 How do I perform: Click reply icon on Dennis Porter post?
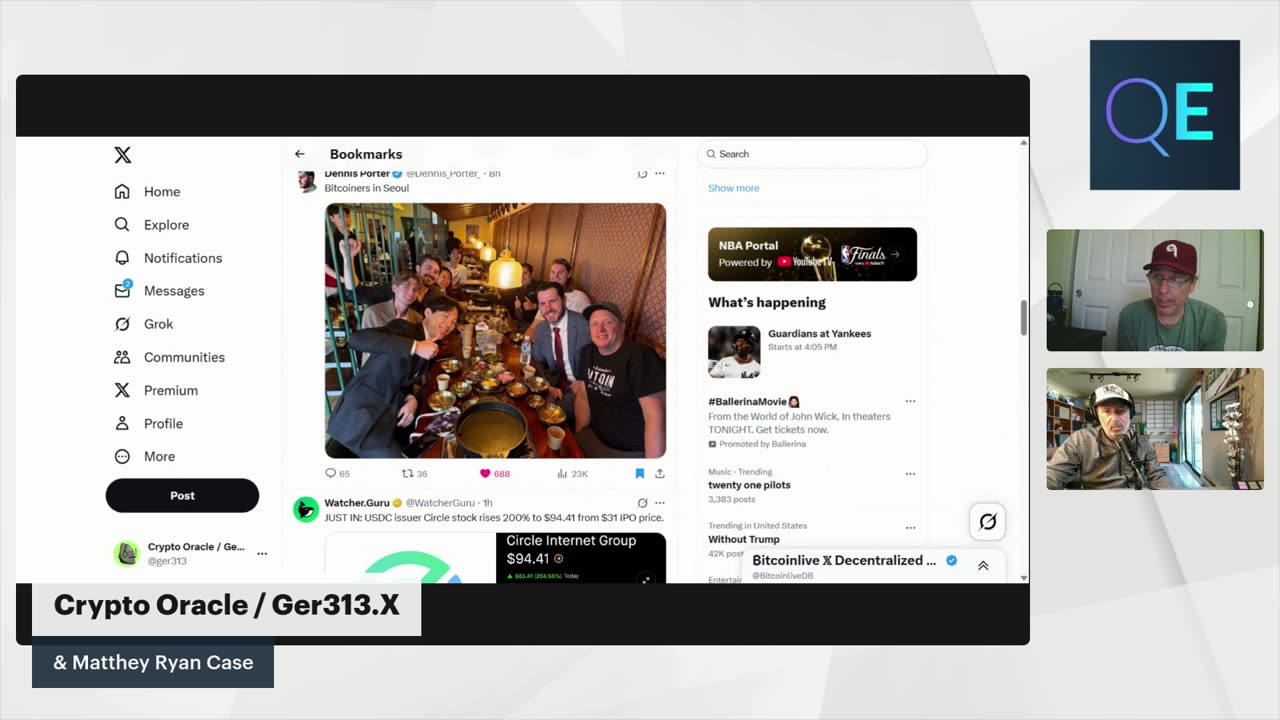[x=331, y=473]
